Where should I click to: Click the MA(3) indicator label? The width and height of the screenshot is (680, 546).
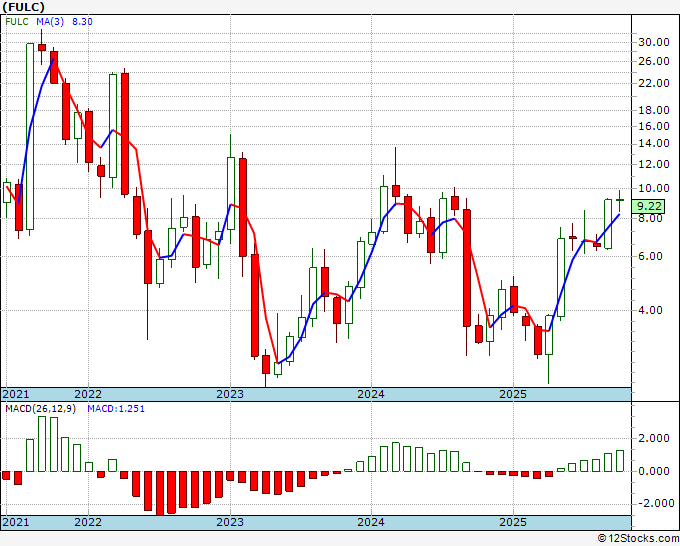pos(50,22)
